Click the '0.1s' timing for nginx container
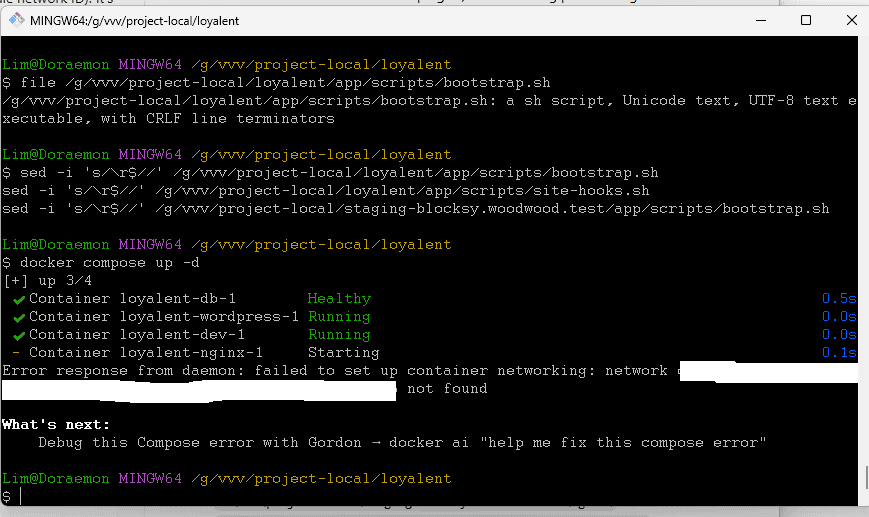Image resolution: width=869 pixels, height=517 pixels. coord(839,352)
